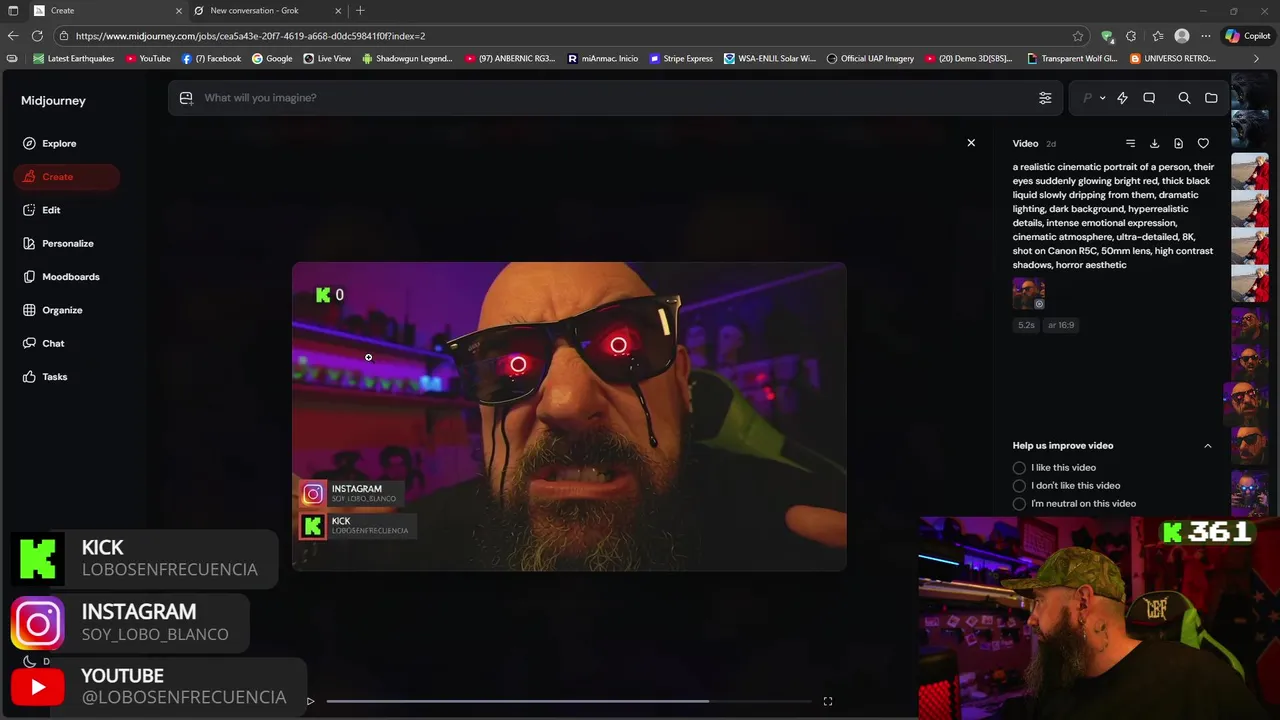
Task: Bookmark page with the star icon
Action: coord(1078,36)
